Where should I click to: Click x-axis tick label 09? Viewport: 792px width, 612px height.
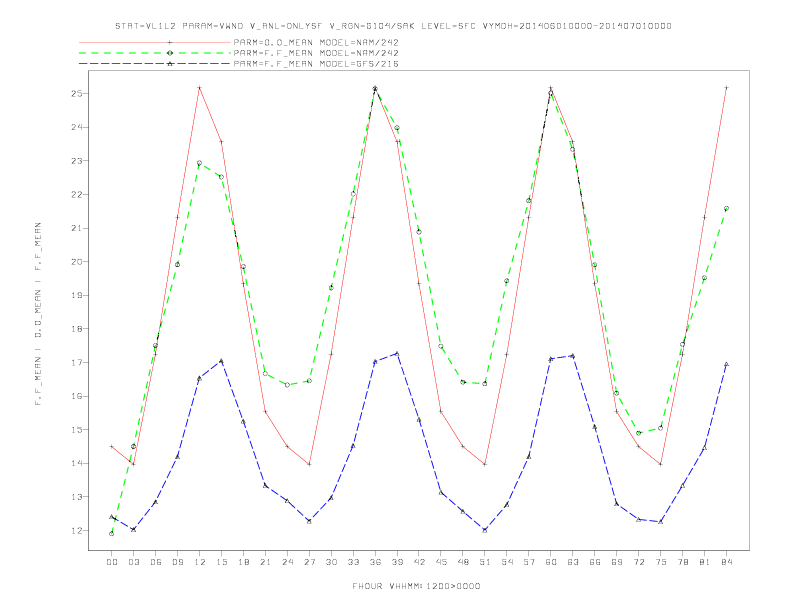[x=177, y=562]
